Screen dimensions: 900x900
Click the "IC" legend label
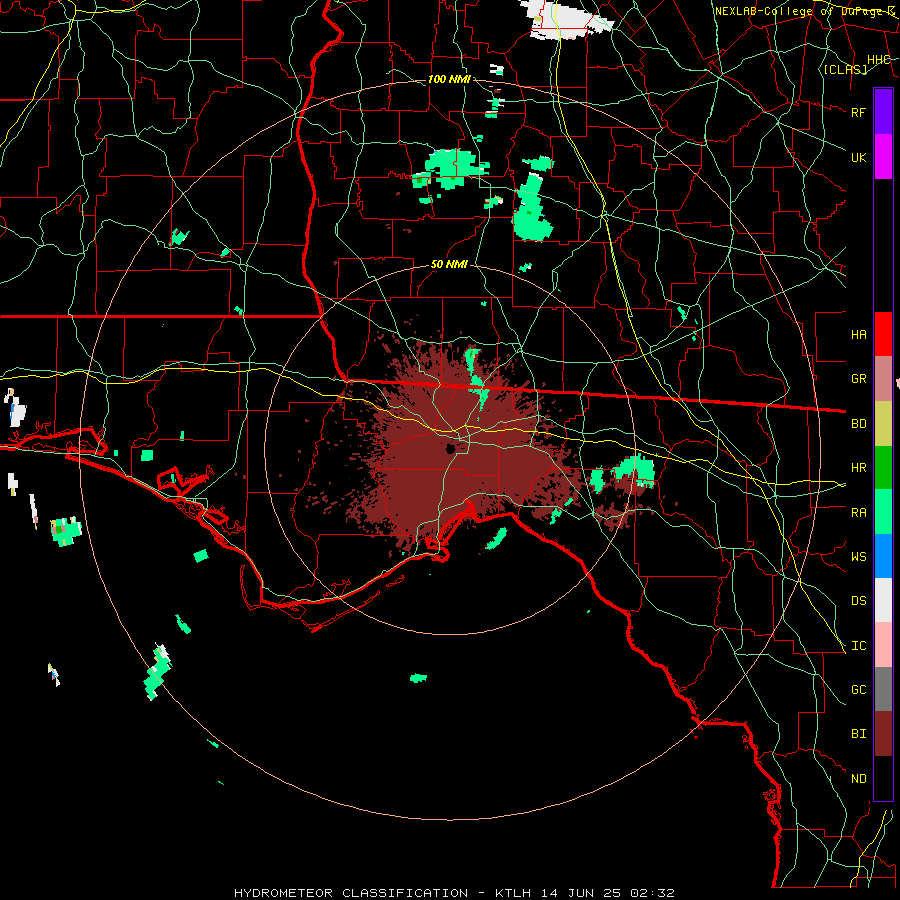pos(858,645)
